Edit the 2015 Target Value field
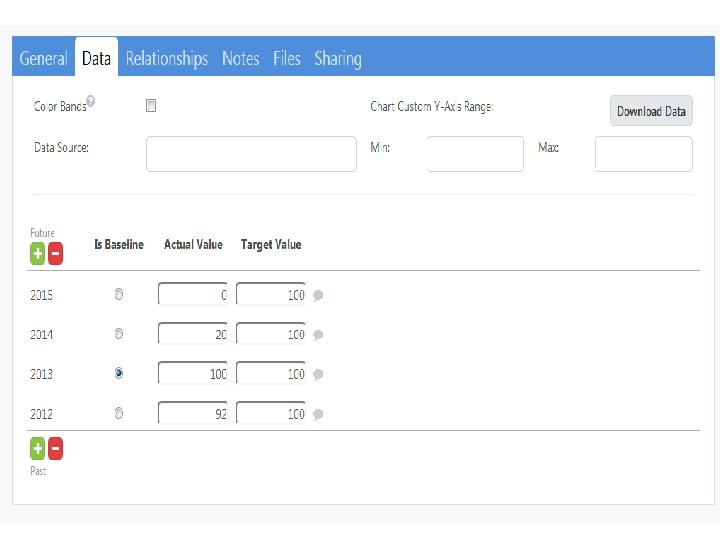The height and width of the screenshot is (540, 720). (271, 294)
